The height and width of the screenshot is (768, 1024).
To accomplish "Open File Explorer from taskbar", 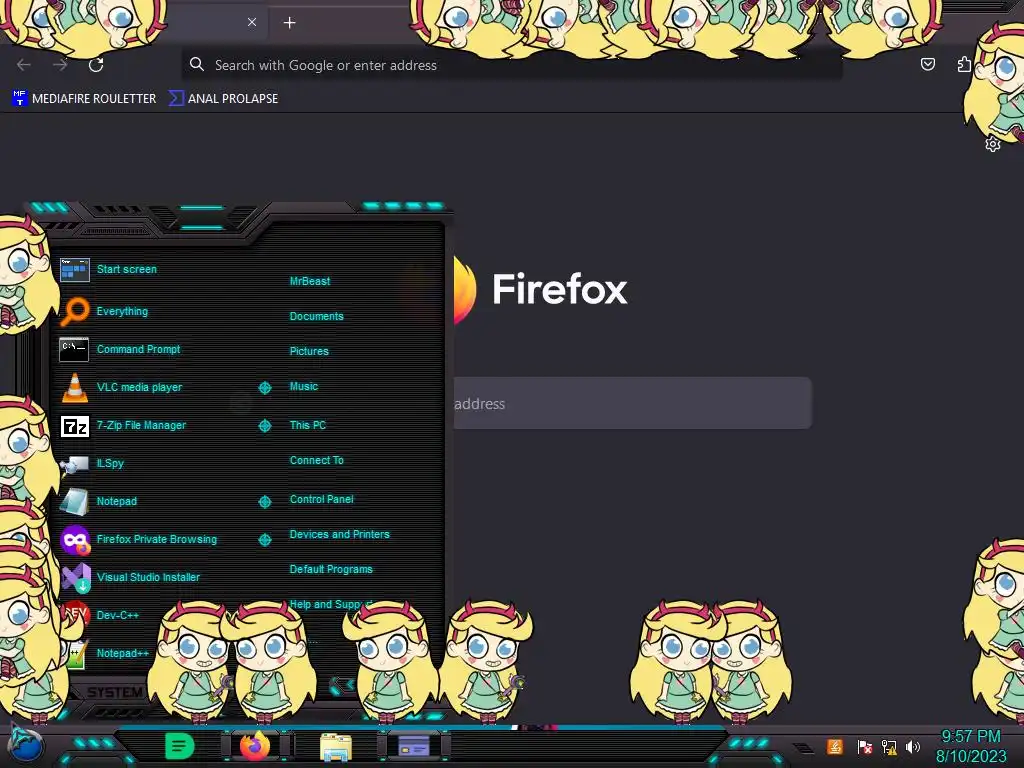I will 336,746.
